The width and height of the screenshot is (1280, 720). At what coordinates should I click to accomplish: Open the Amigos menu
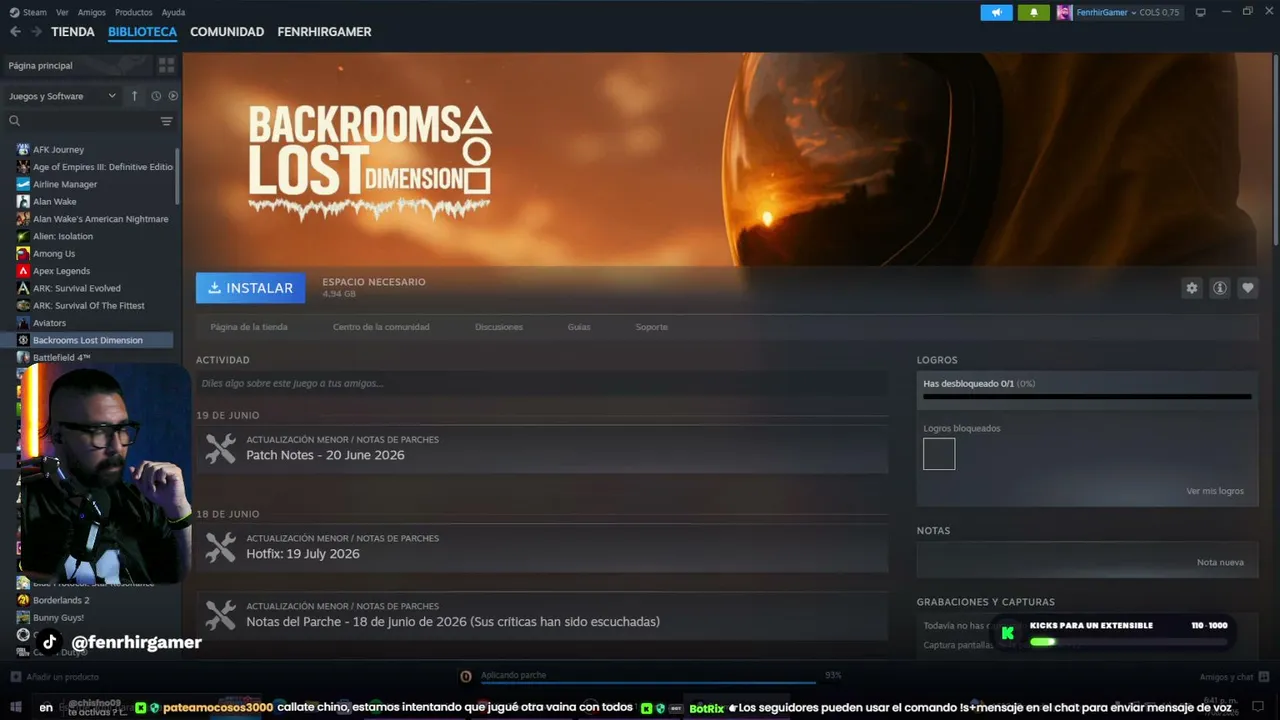click(92, 12)
